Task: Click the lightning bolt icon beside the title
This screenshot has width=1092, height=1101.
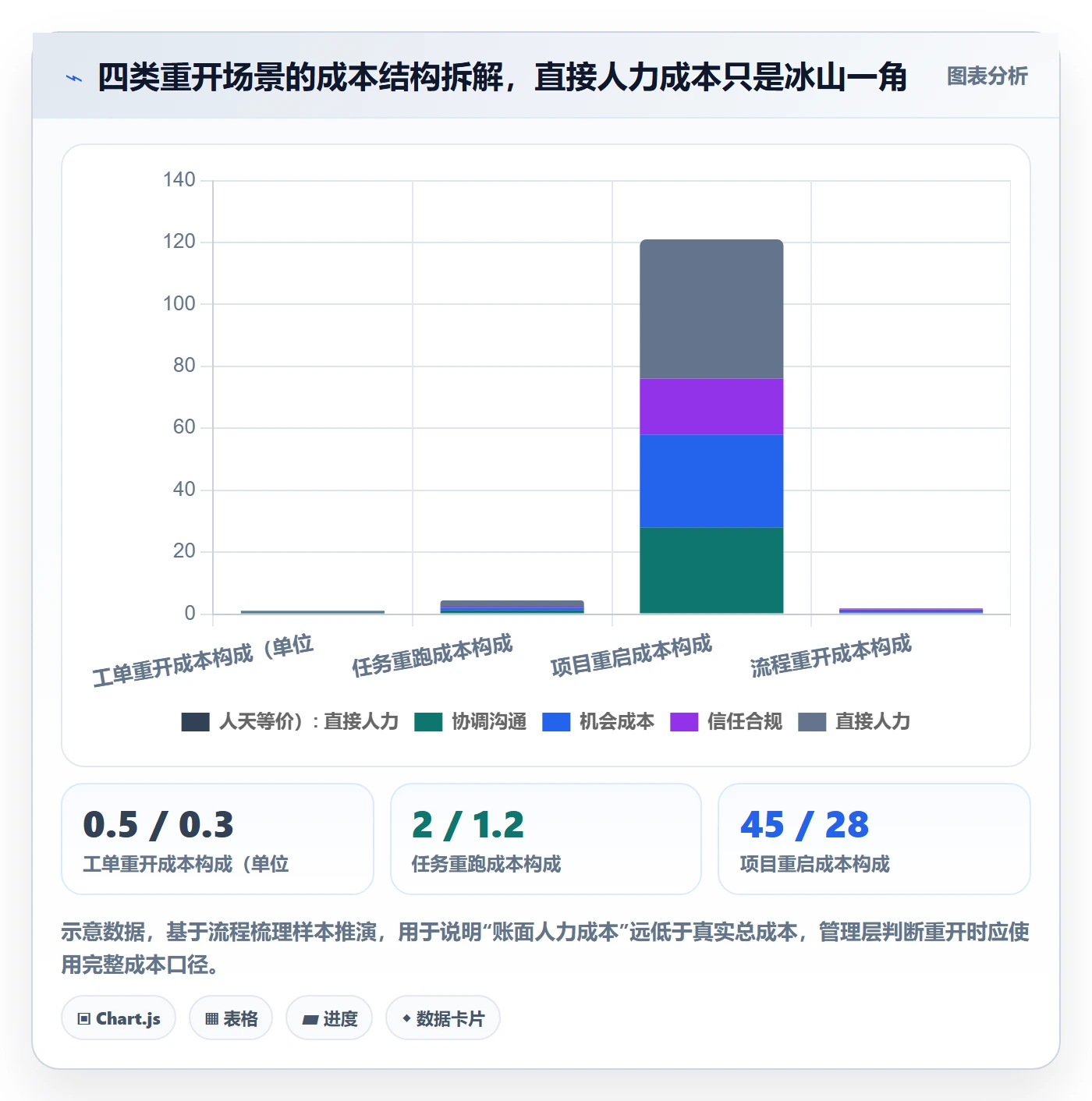Action: [x=73, y=78]
